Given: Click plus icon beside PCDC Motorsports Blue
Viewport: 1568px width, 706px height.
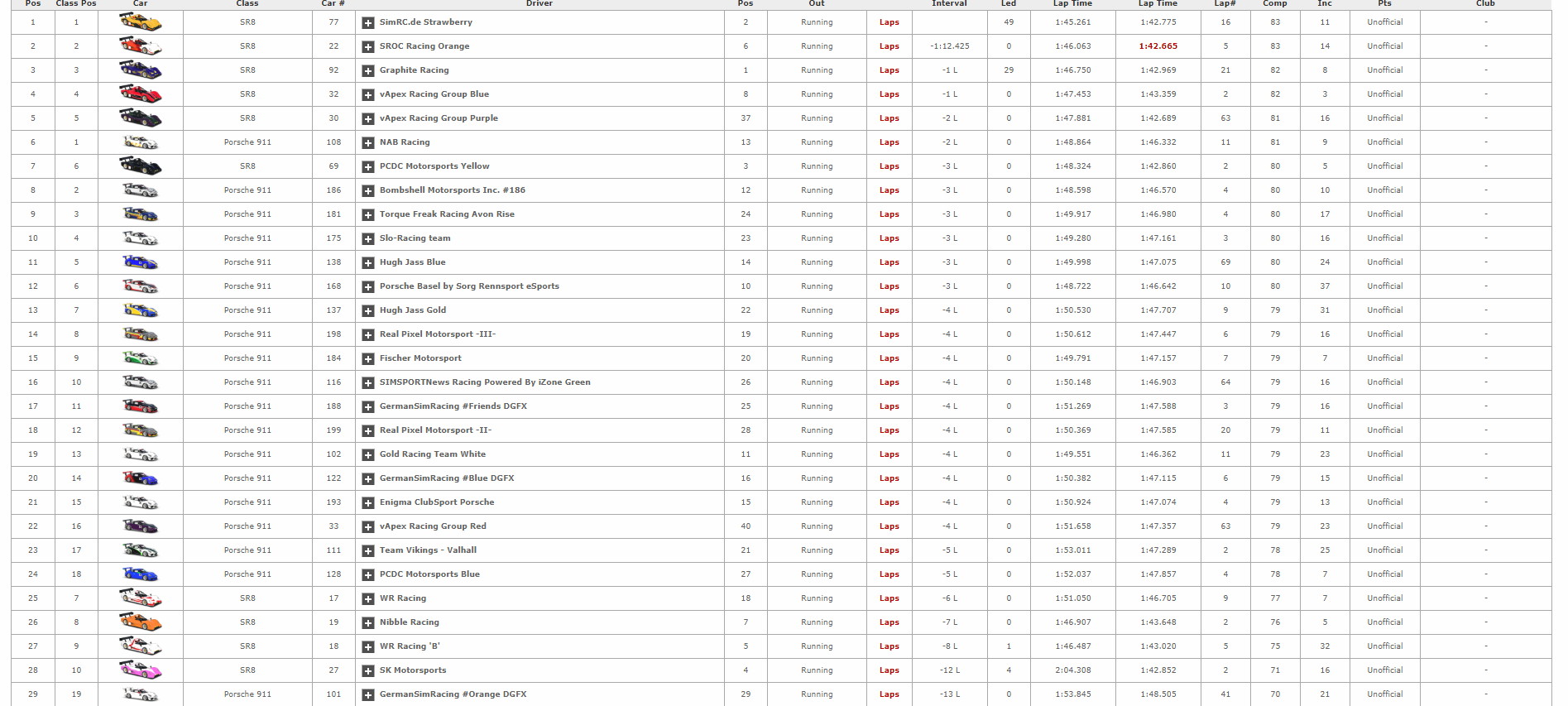Looking at the screenshot, I should (368, 575).
